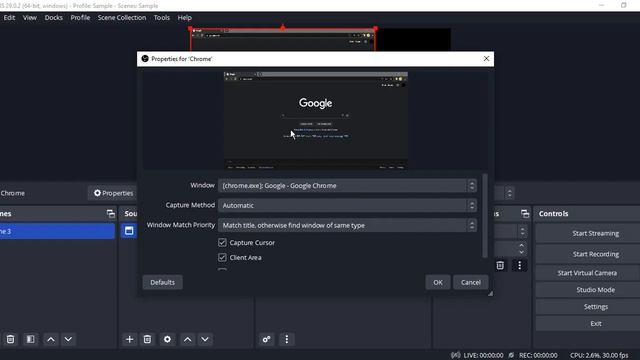Move scene down with the arrow
The height and width of the screenshot is (360, 640).
click(68, 339)
